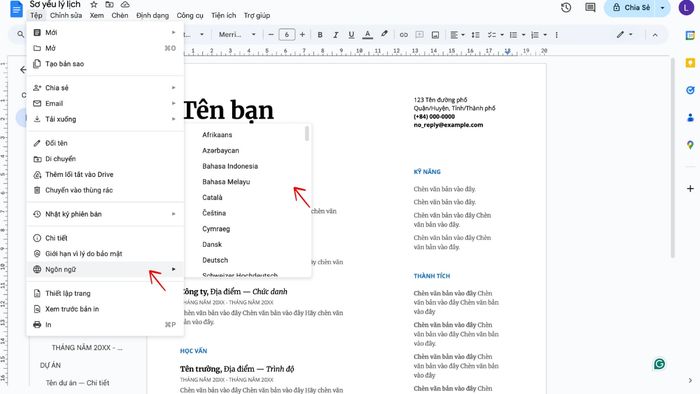700x394 pixels.
Task: Decrease font size with minus button
Action: (x=271, y=34)
